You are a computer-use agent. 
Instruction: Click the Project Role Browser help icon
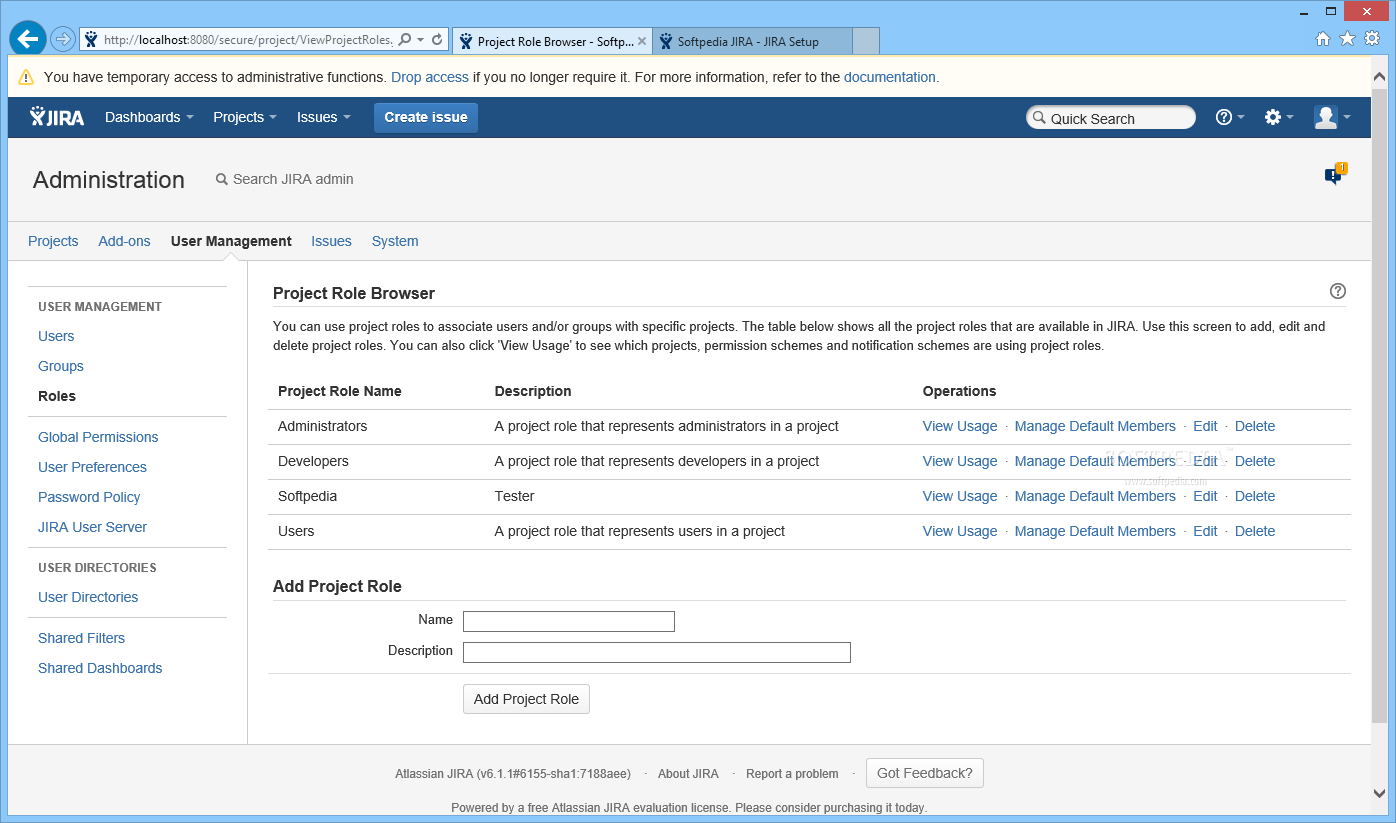pyautogui.click(x=1338, y=291)
